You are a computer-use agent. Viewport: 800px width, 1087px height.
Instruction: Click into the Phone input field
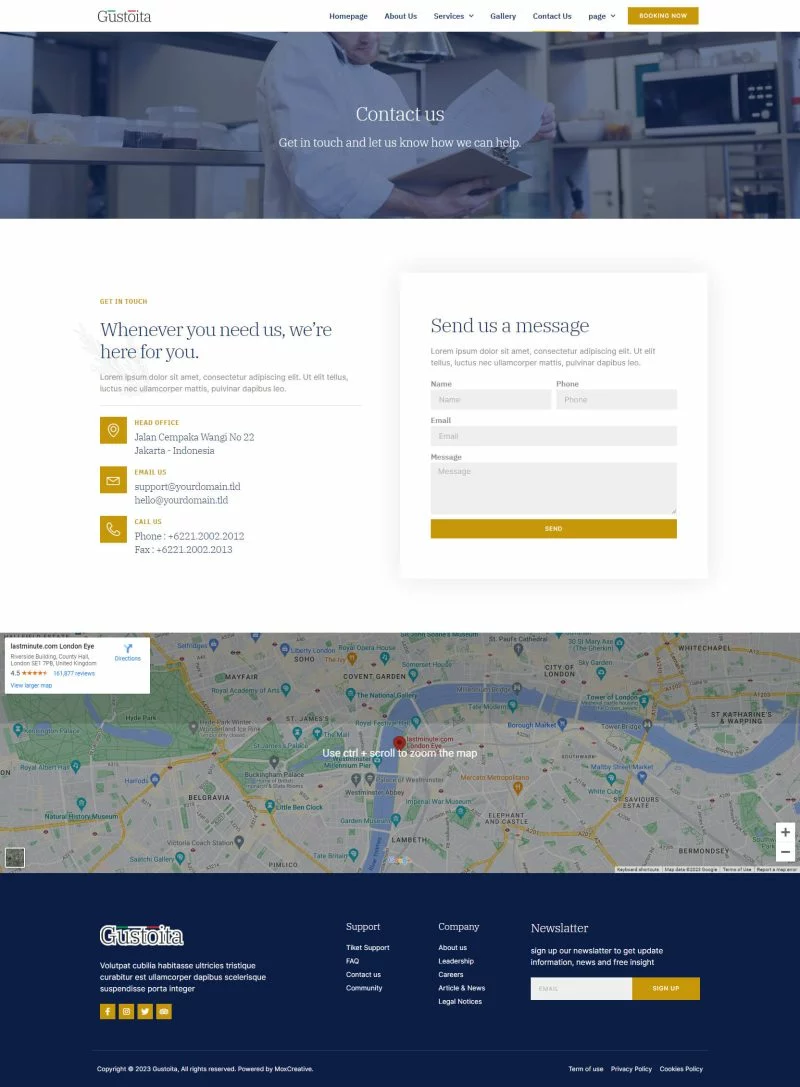(x=616, y=400)
